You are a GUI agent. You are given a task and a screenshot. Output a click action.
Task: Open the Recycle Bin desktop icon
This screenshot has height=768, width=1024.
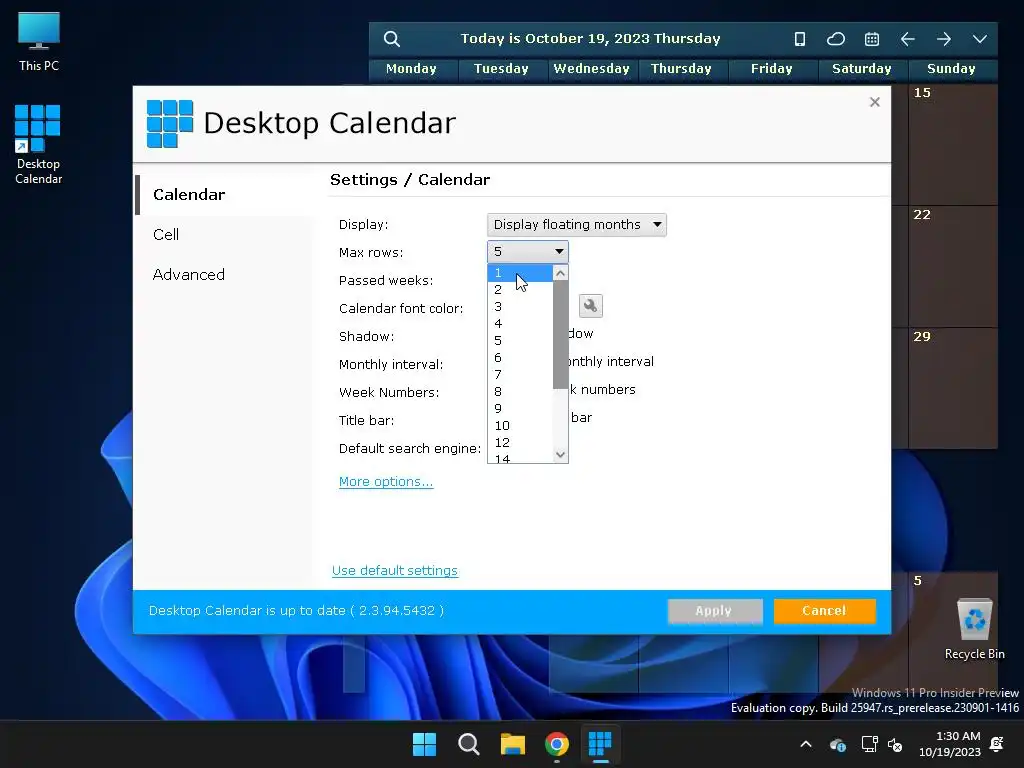click(x=974, y=629)
